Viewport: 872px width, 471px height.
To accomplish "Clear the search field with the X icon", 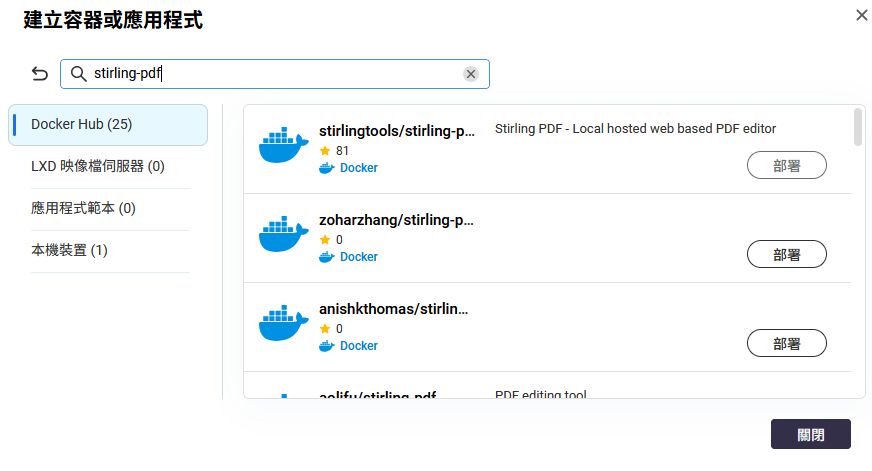I will (x=471, y=74).
